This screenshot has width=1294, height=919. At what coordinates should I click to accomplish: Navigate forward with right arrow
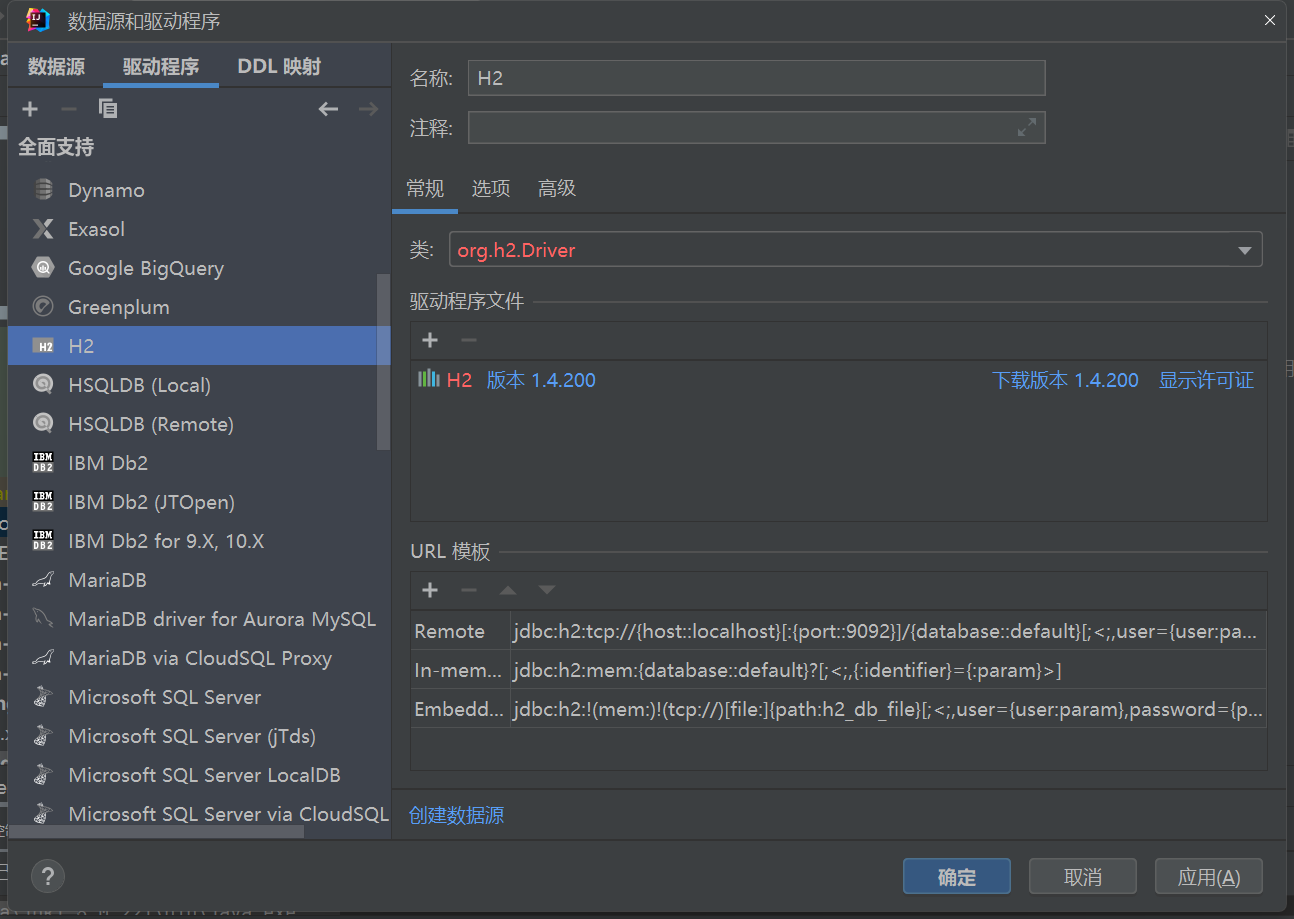[x=369, y=109]
